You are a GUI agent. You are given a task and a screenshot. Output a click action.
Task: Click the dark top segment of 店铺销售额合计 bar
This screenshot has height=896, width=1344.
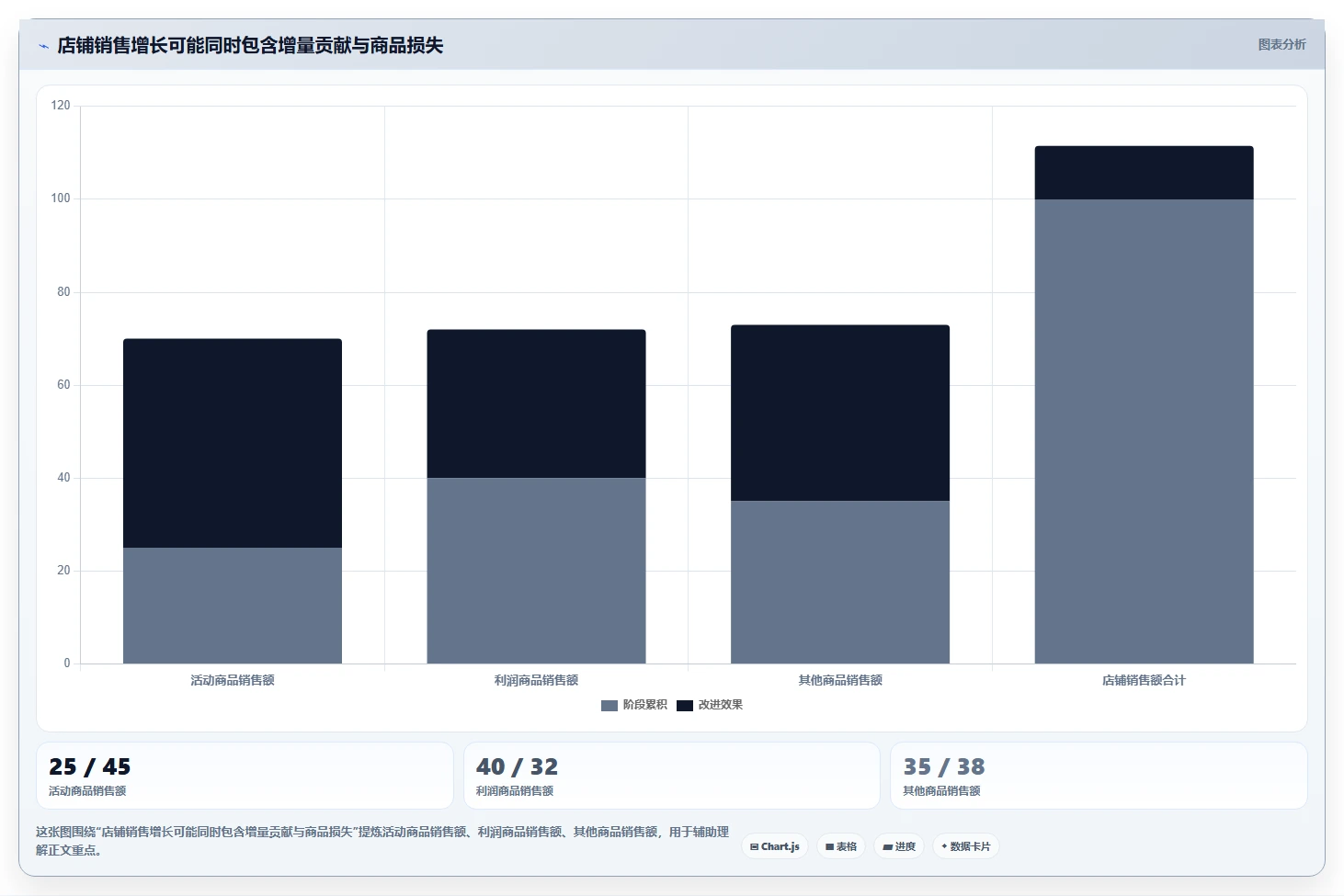tap(1144, 173)
